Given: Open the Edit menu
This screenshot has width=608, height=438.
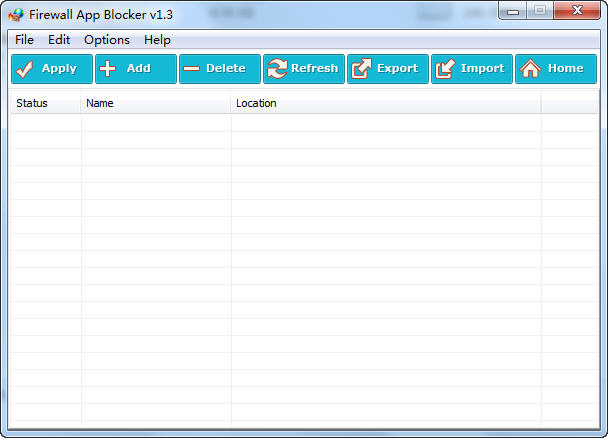Looking at the screenshot, I should 59,40.
